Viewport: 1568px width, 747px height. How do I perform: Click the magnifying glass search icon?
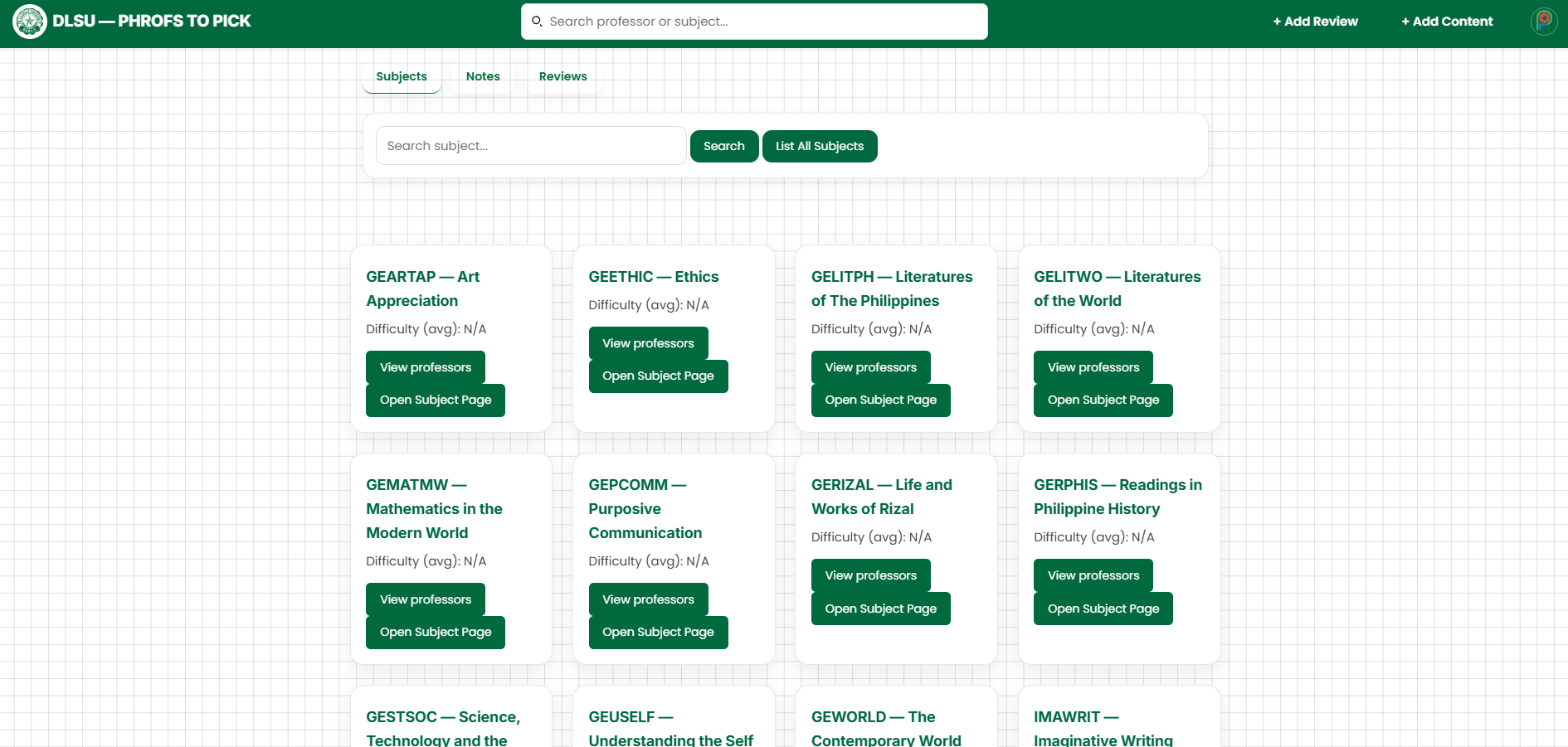click(x=536, y=21)
